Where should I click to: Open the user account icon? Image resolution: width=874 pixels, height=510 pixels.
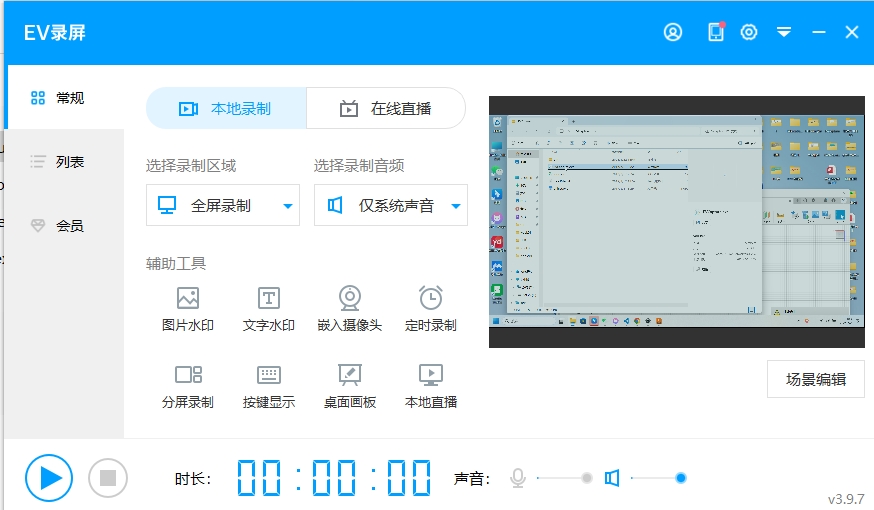(673, 32)
